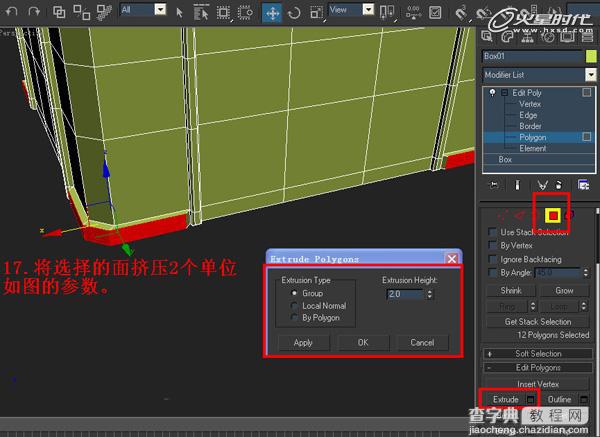
Task: Collapse the Edit Polygons rollout
Action: click(538, 367)
